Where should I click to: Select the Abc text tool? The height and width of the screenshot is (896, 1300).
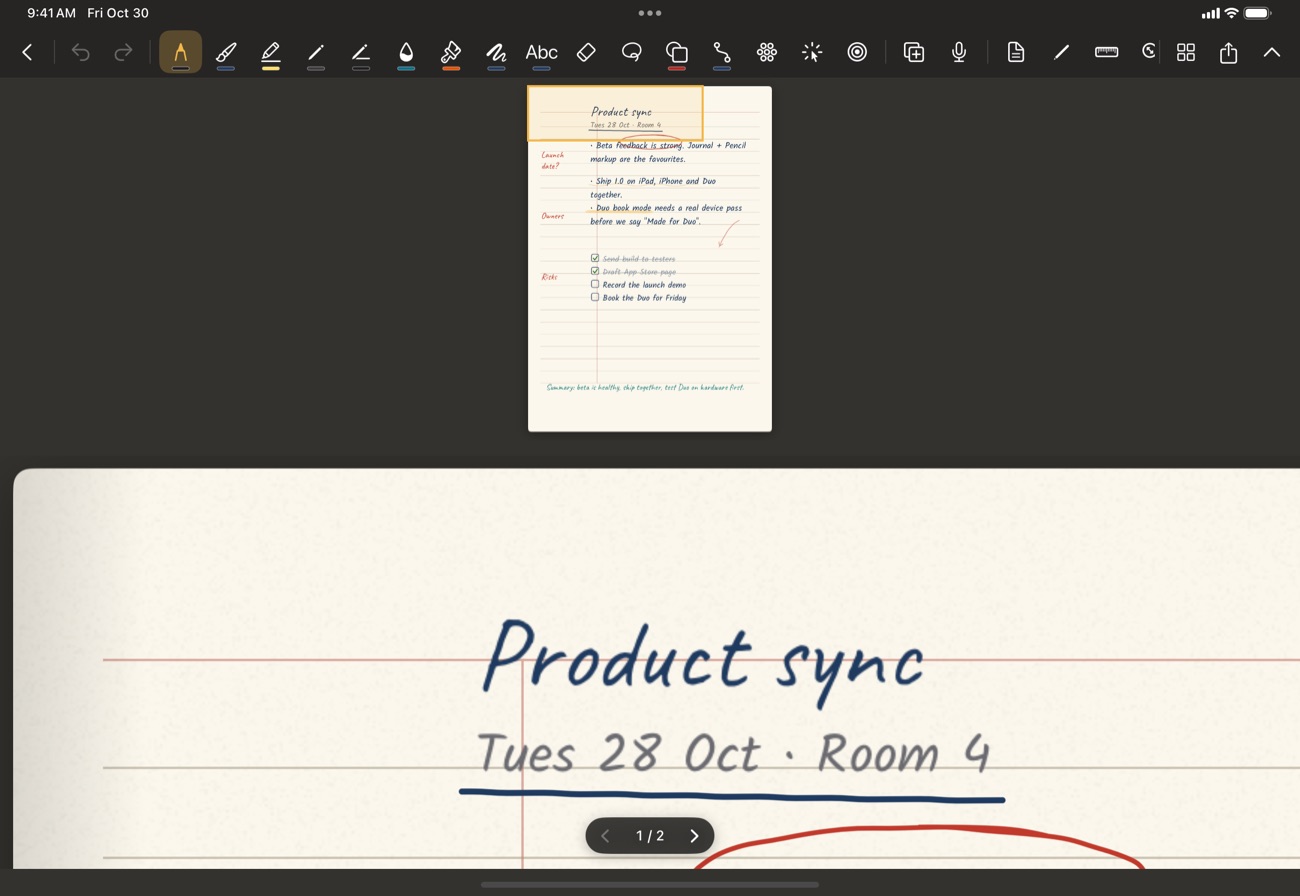click(541, 53)
